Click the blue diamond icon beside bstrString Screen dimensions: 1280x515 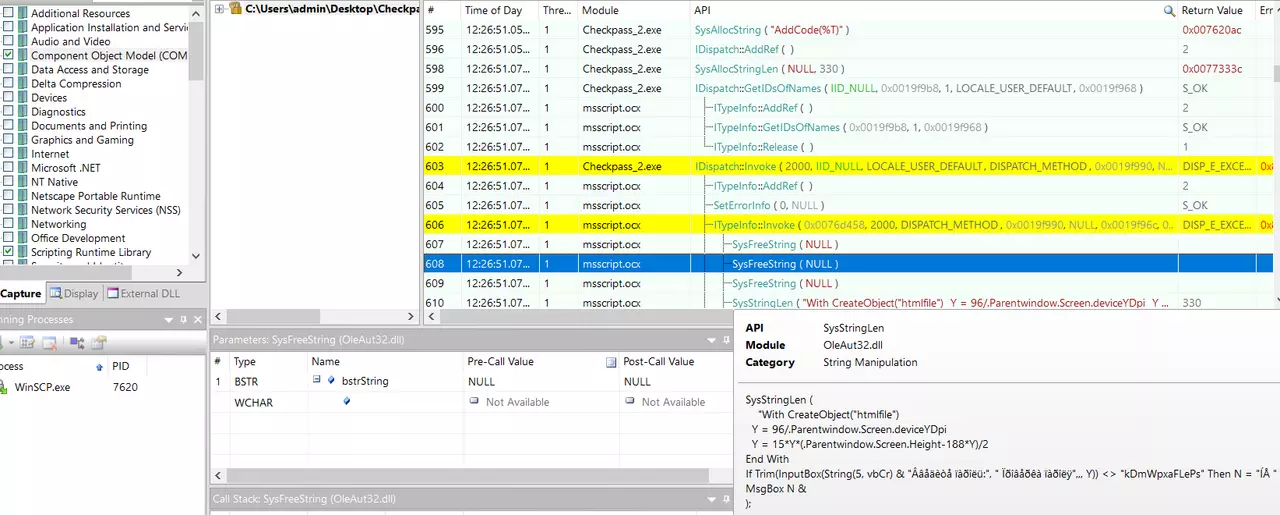pos(331,380)
